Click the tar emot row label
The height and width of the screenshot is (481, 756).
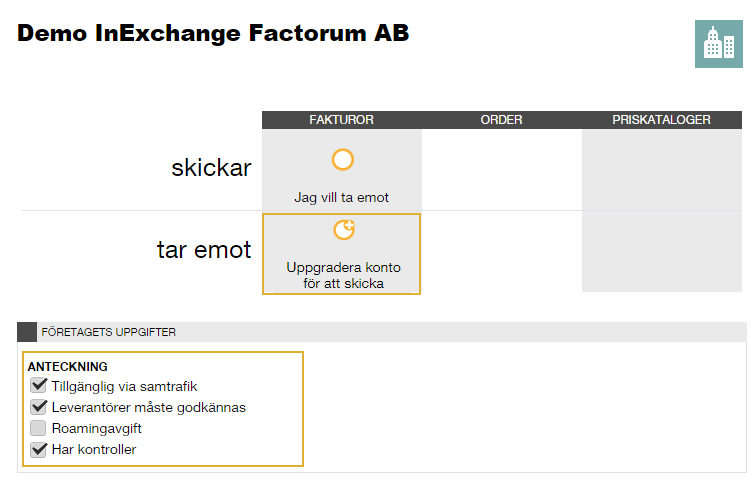[x=204, y=250]
